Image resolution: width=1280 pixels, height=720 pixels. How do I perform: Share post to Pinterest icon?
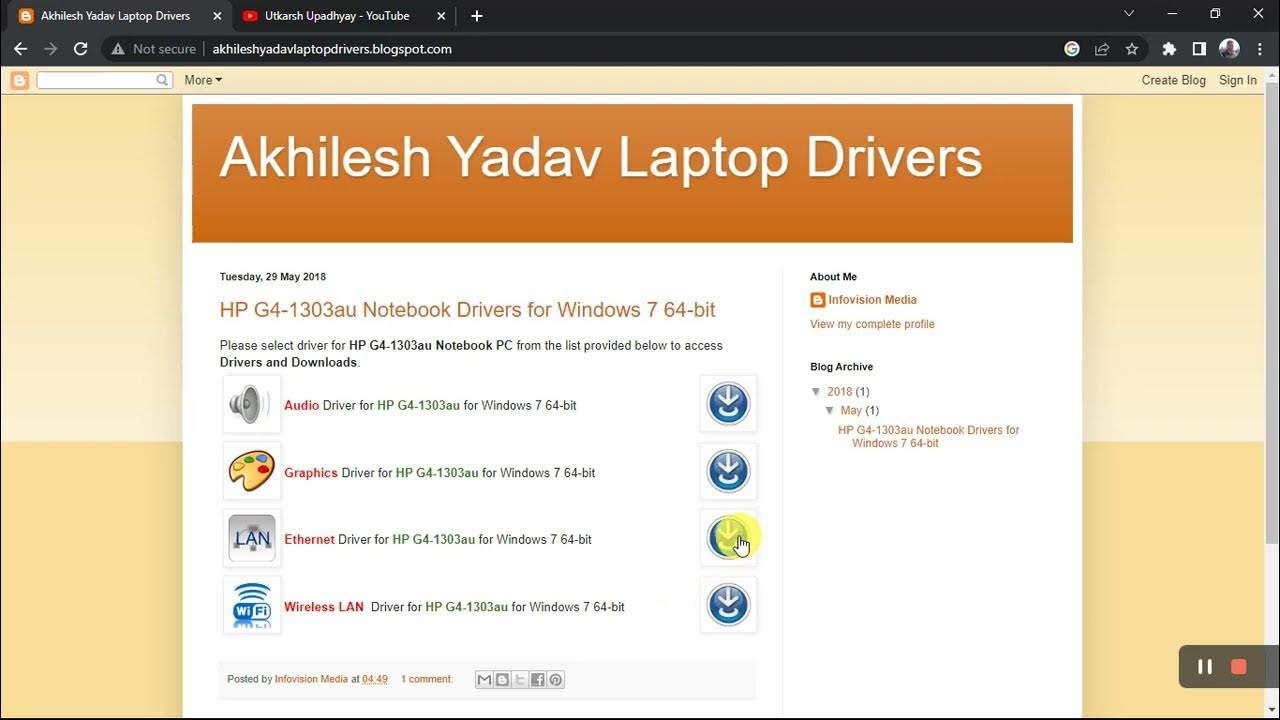tap(556, 679)
